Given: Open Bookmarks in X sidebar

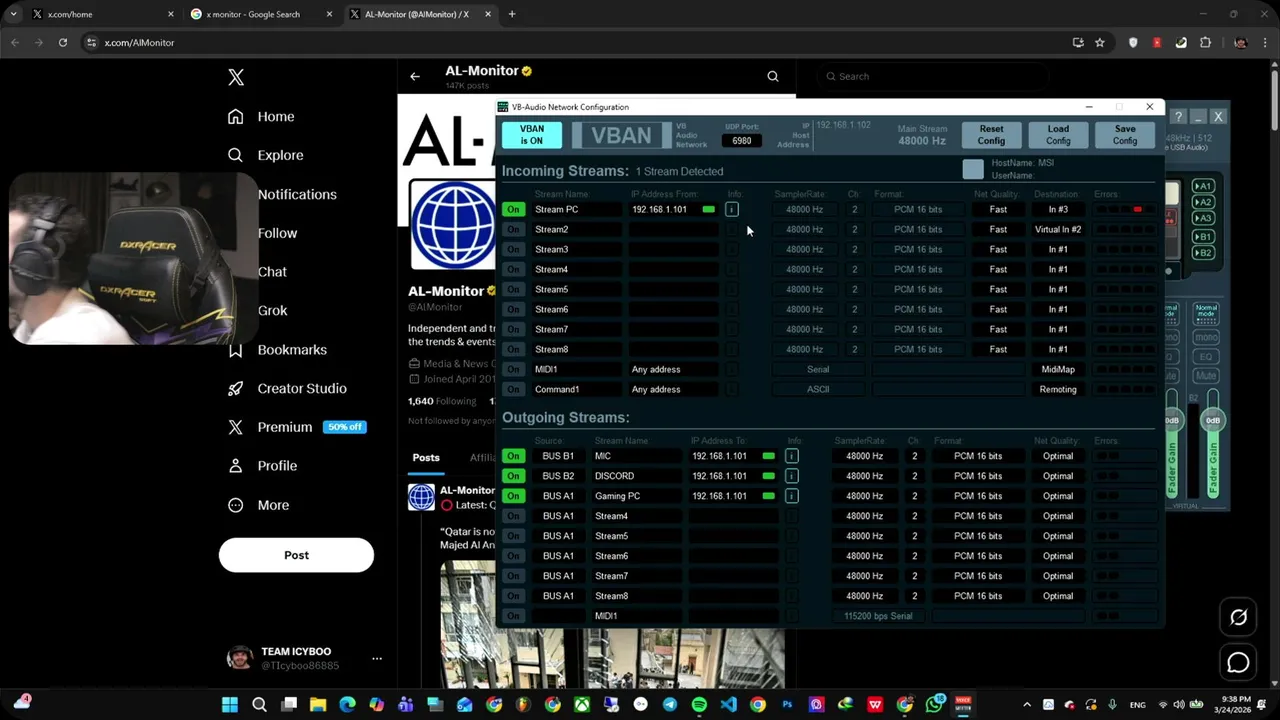Looking at the screenshot, I should coord(292,350).
